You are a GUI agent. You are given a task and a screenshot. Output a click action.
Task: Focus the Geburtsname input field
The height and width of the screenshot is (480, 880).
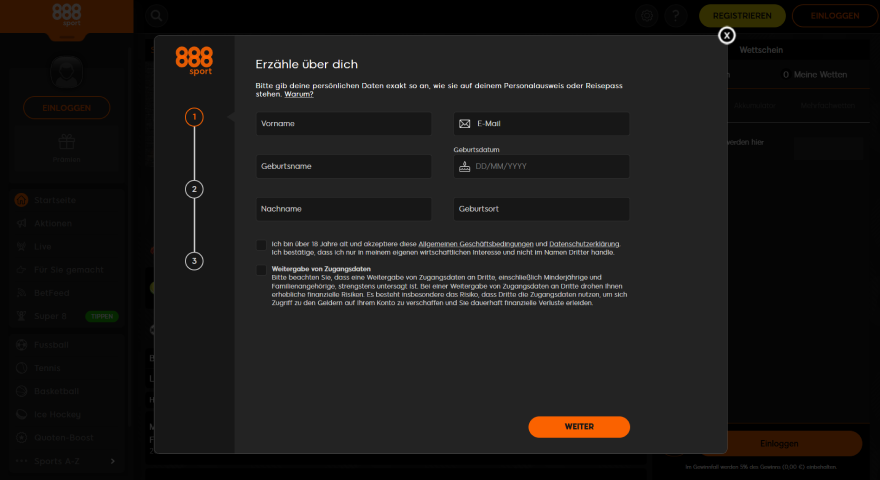point(344,166)
